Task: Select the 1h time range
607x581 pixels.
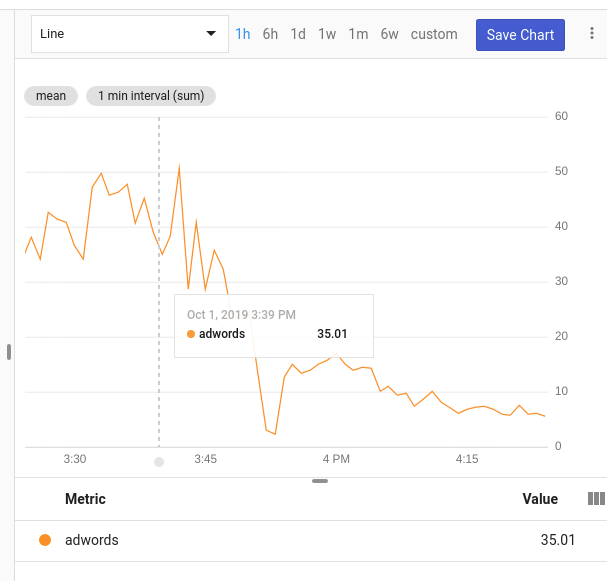Action: [243, 34]
